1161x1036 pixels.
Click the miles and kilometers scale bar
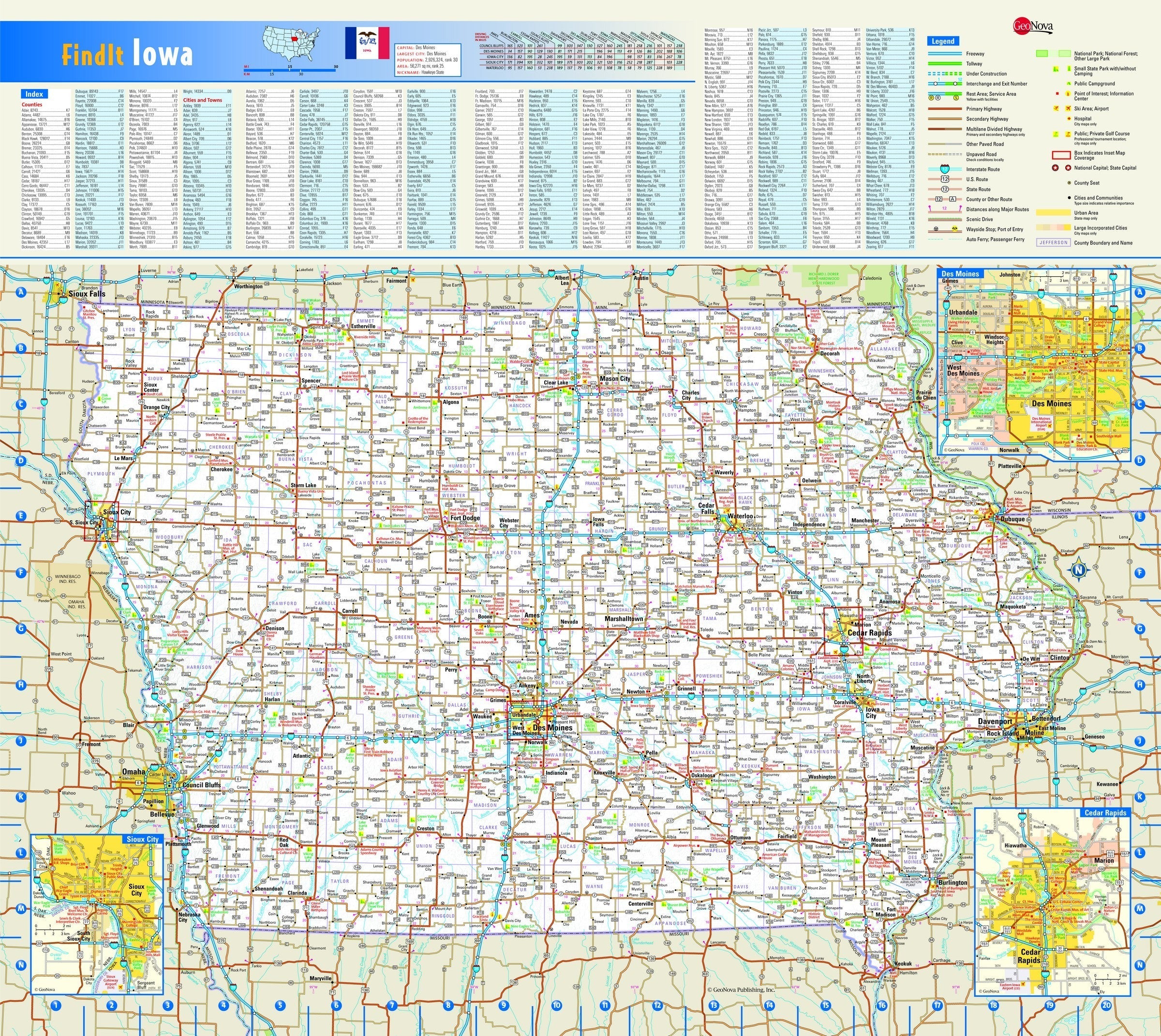point(291,70)
